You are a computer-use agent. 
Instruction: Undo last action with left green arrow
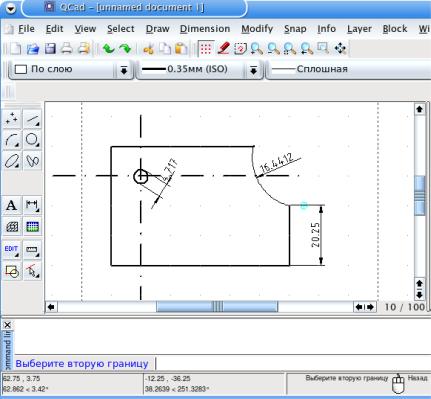click(x=108, y=49)
